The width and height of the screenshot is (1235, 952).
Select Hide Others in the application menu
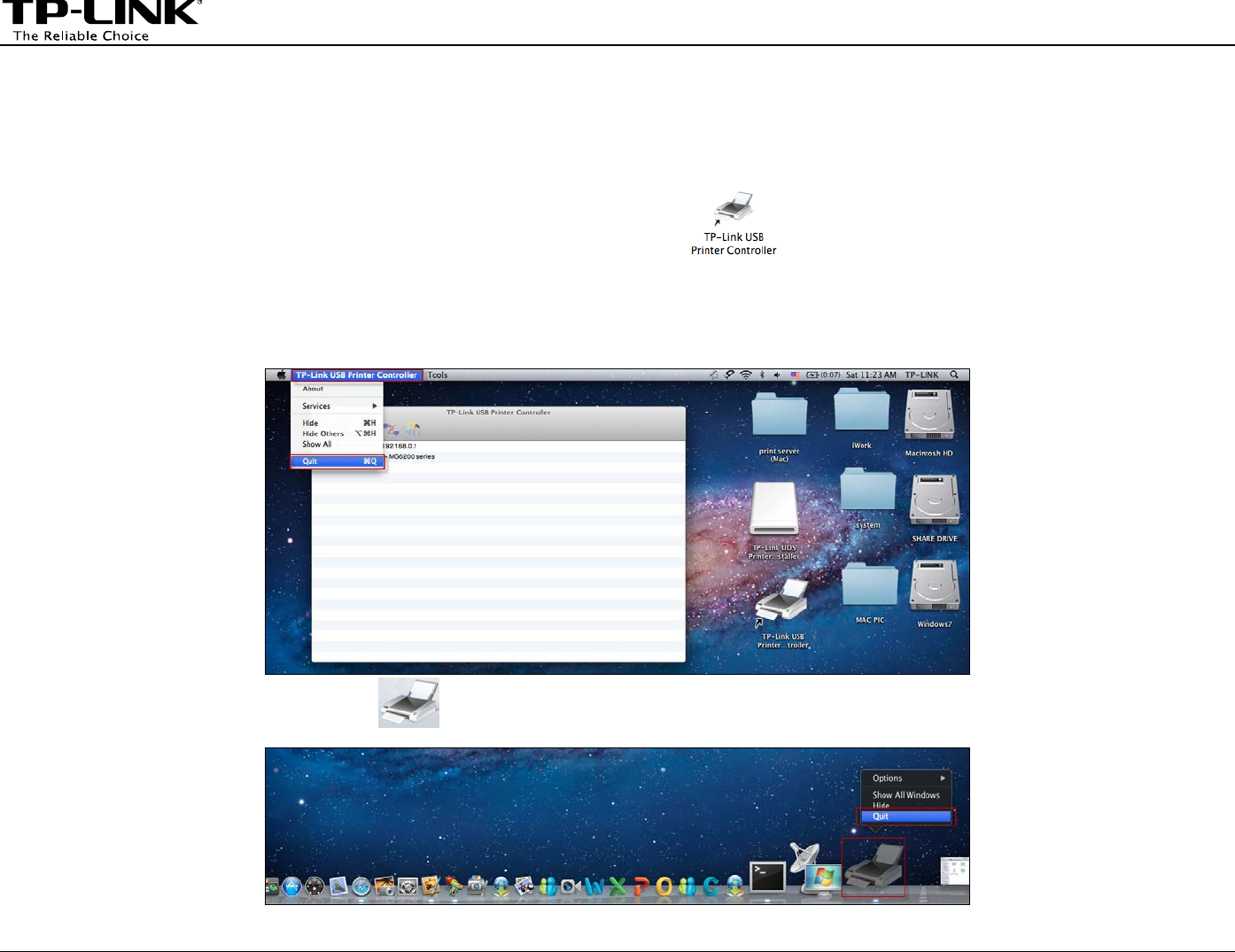pyautogui.click(x=338, y=434)
